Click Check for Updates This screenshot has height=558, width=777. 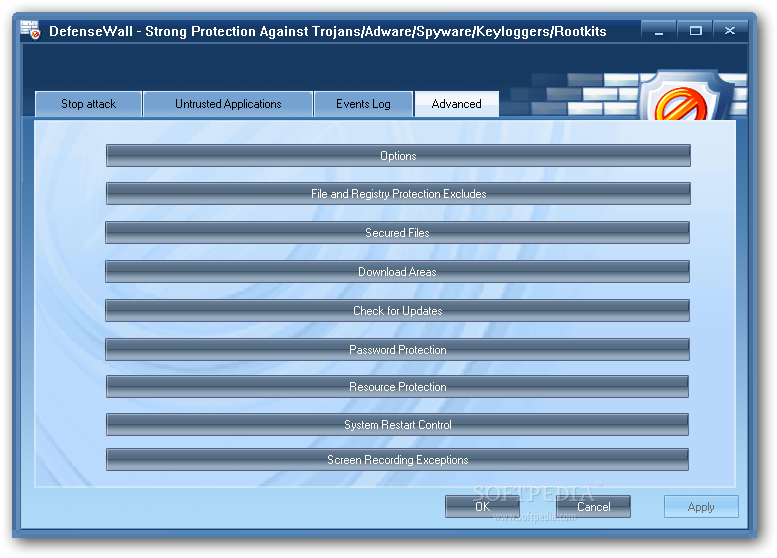coord(397,311)
